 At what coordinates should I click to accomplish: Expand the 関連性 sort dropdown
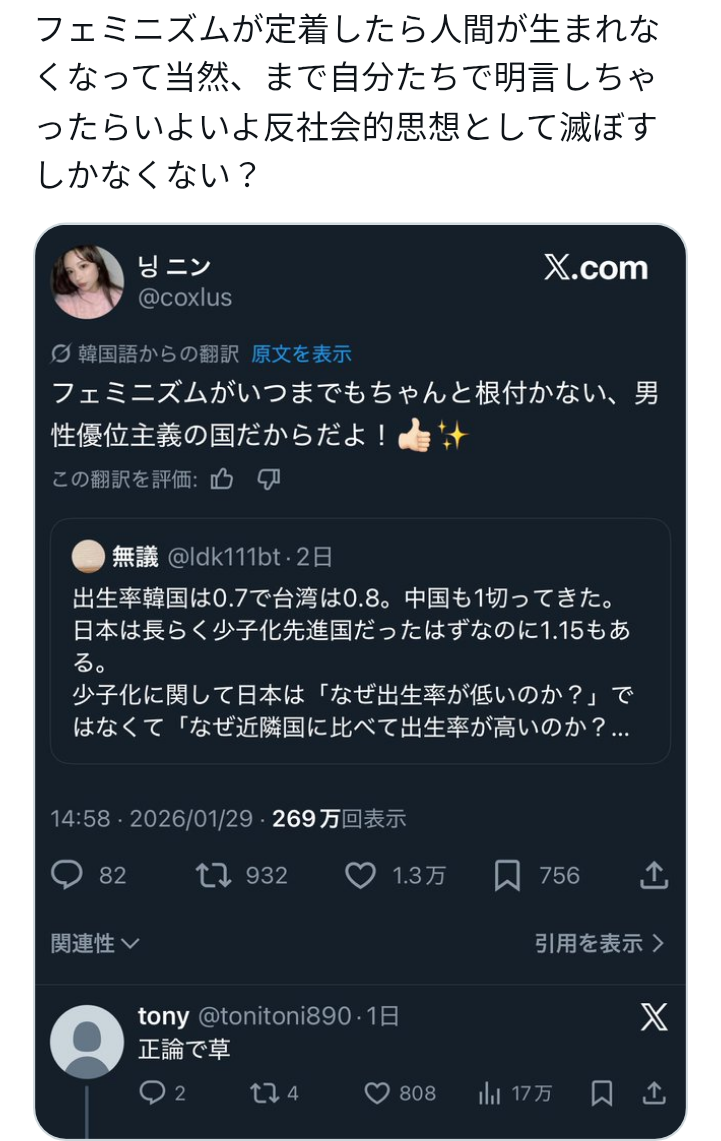95,944
